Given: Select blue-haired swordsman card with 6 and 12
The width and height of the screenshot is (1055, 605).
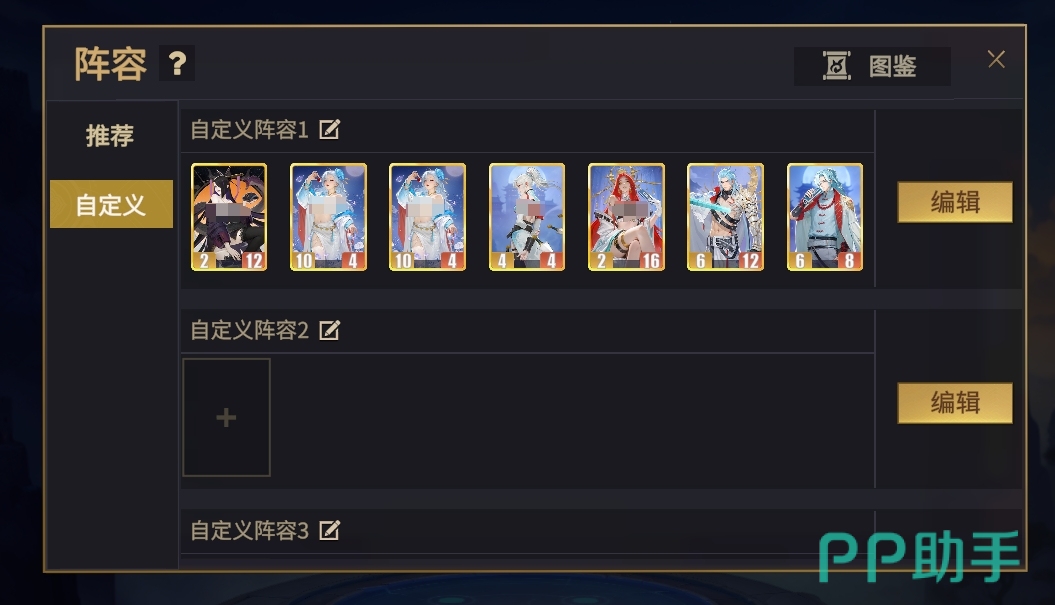Looking at the screenshot, I should point(725,217).
